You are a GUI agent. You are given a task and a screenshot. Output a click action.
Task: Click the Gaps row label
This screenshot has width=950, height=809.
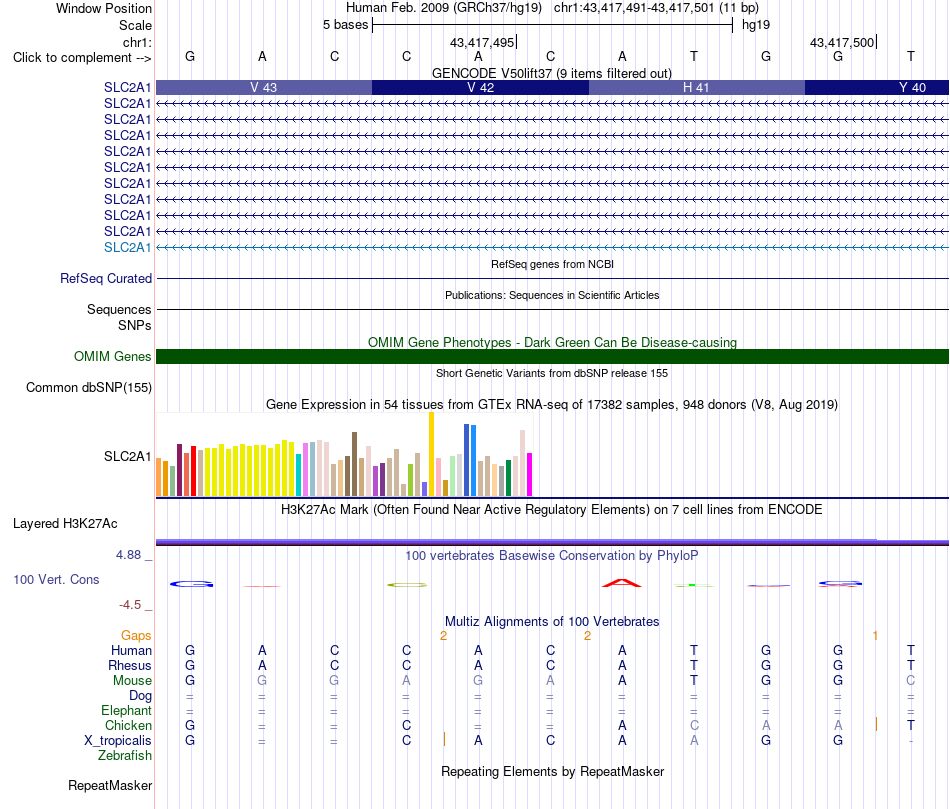[136, 635]
